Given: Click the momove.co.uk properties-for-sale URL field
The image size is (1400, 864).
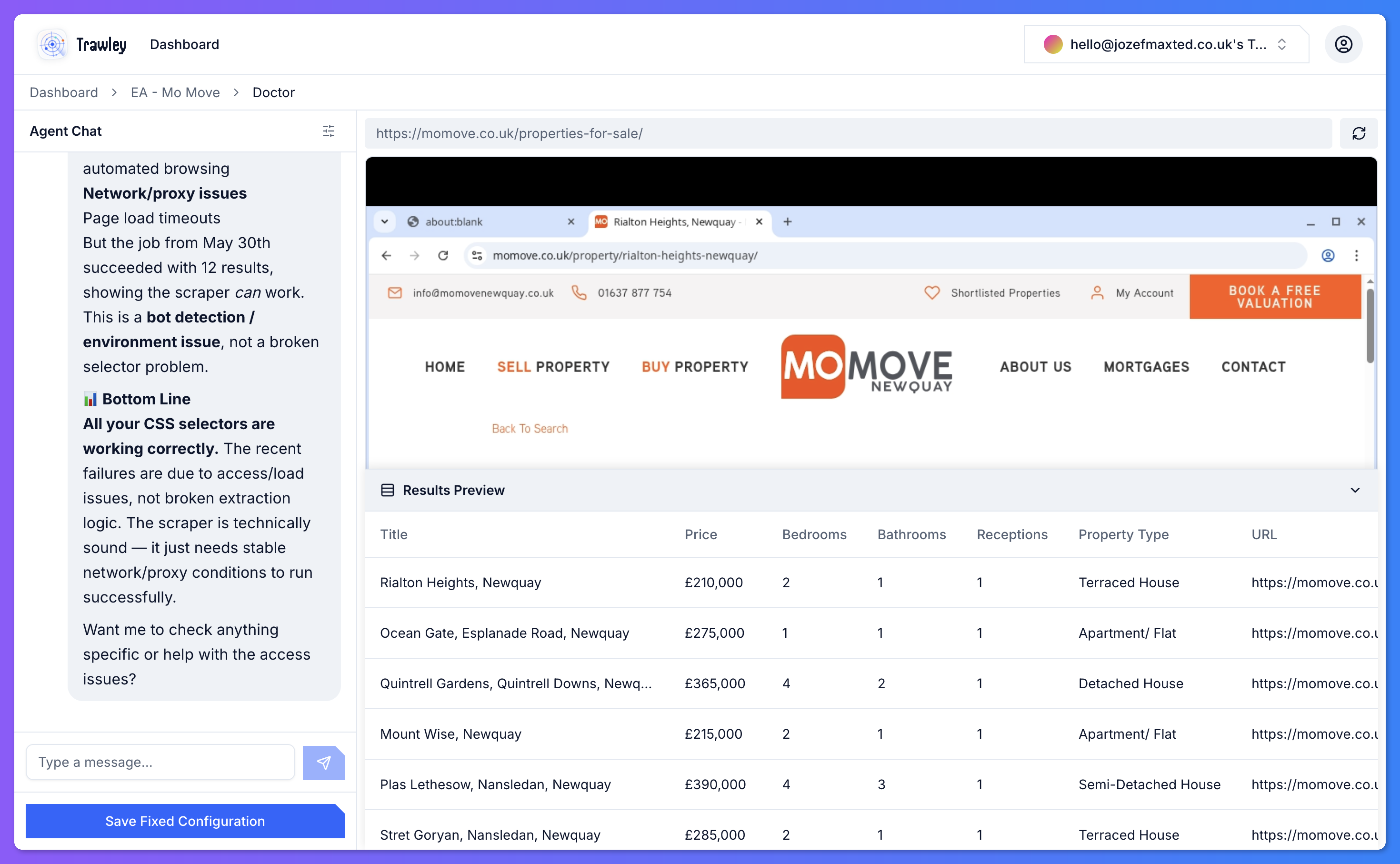Looking at the screenshot, I should 848,133.
